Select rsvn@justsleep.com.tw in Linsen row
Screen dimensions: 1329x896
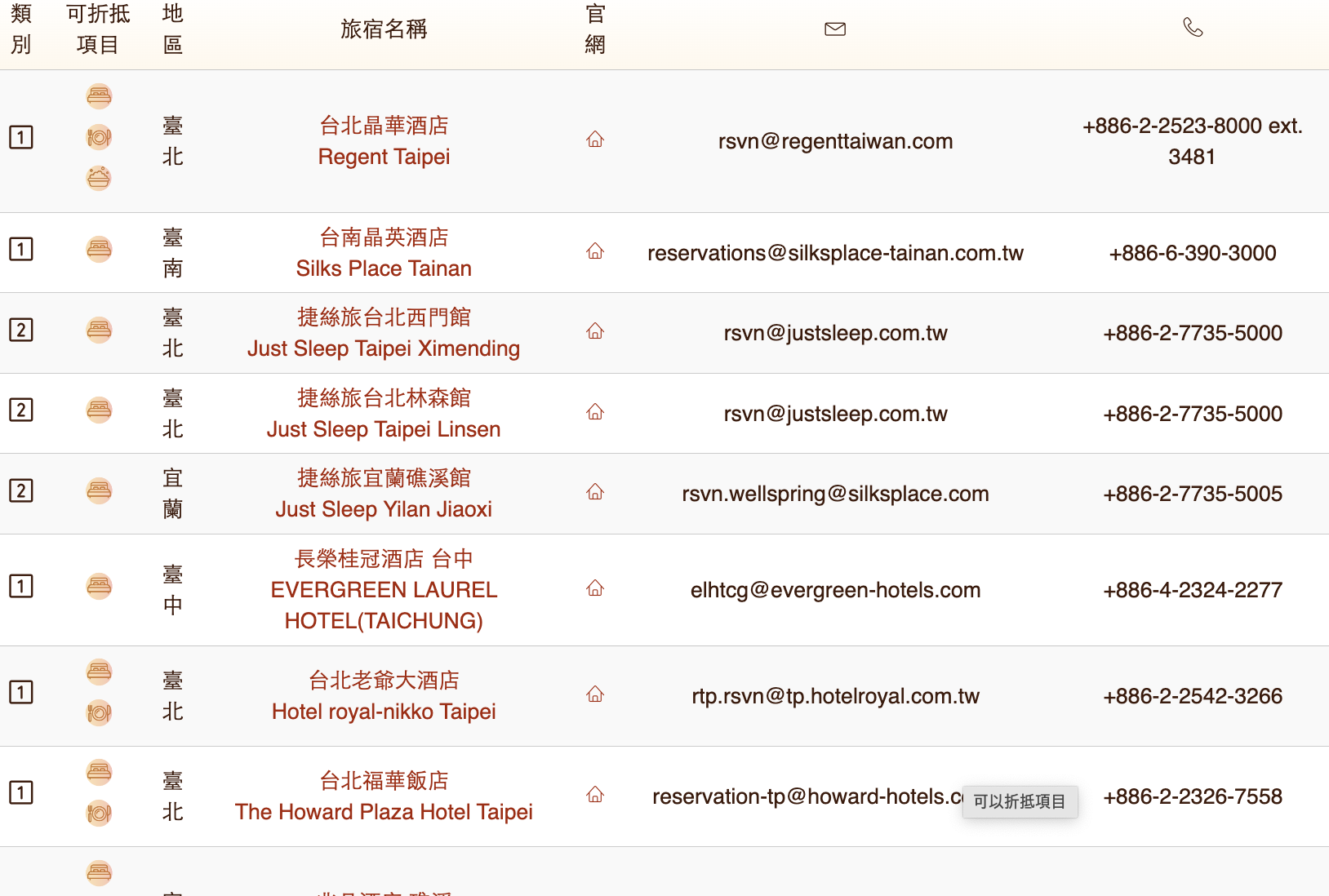click(x=835, y=414)
